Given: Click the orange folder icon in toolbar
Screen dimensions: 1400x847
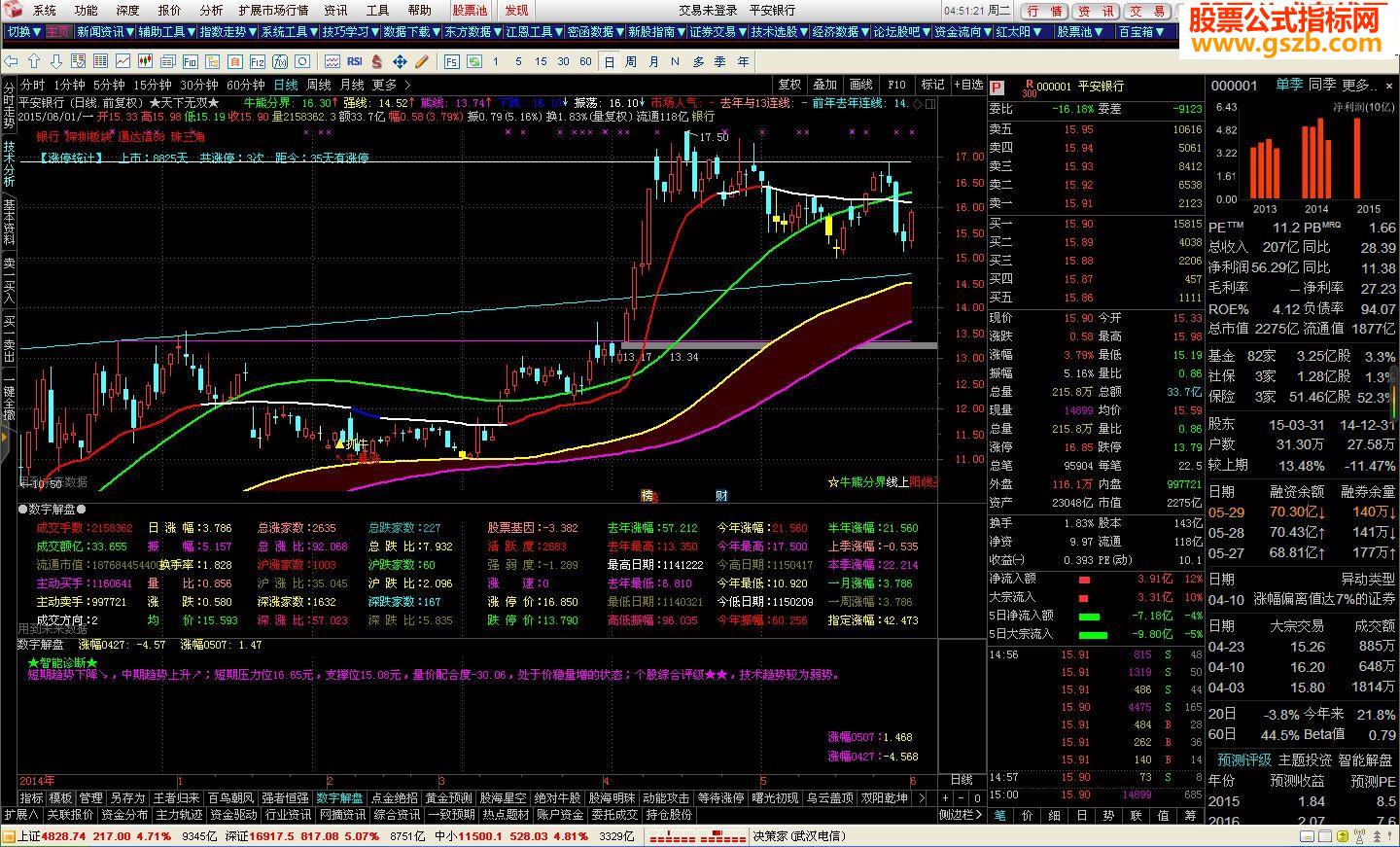Looking at the screenshot, I should tap(235, 61).
